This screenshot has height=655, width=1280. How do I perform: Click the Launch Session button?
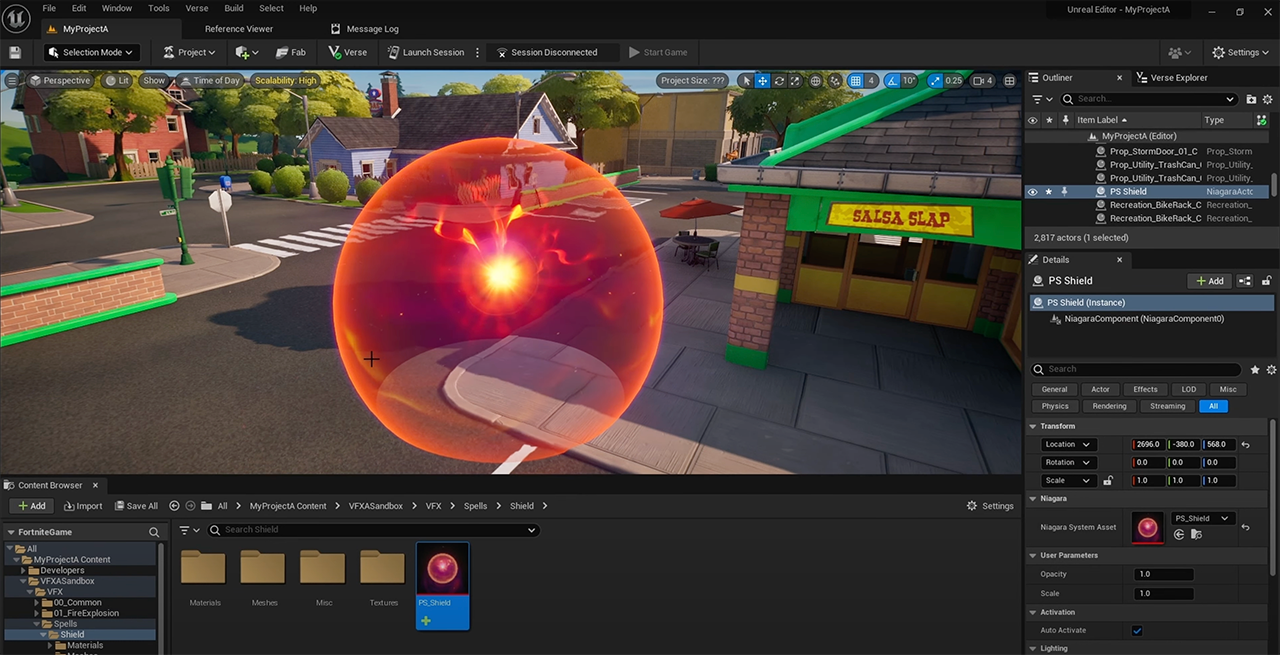(x=426, y=52)
